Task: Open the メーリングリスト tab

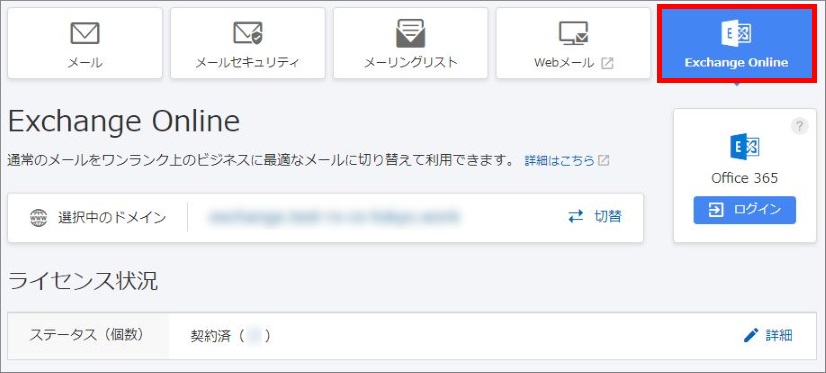Action: pyautogui.click(x=410, y=43)
